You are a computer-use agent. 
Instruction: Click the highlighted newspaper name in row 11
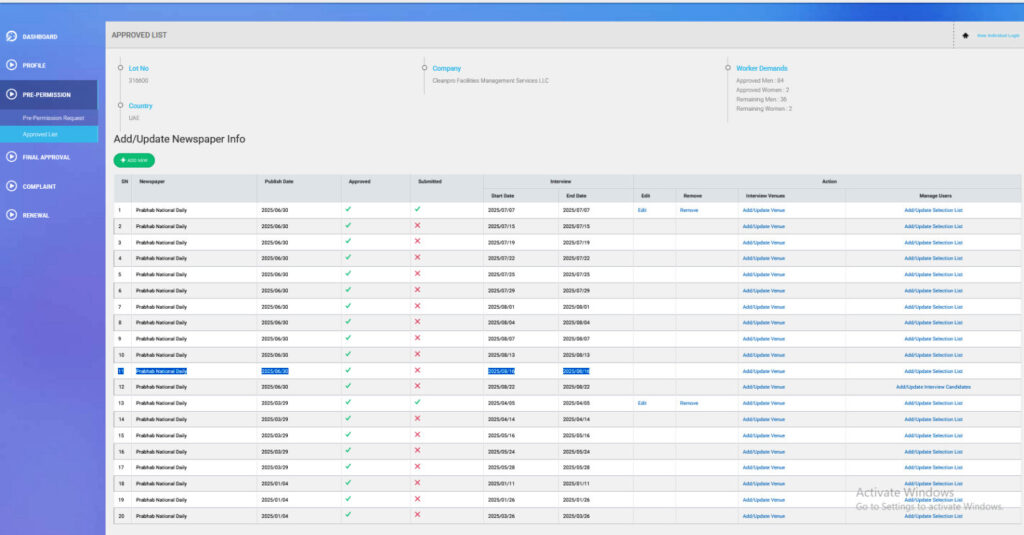coord(161,371)
